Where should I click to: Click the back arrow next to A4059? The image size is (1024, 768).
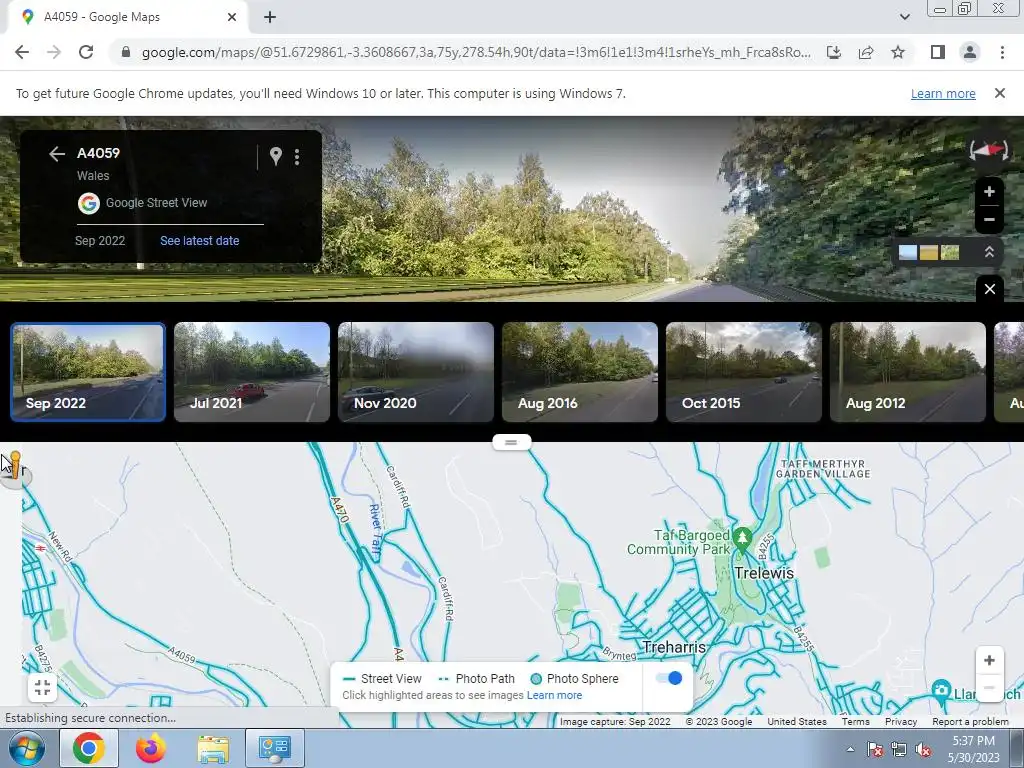tap(57, 153)
